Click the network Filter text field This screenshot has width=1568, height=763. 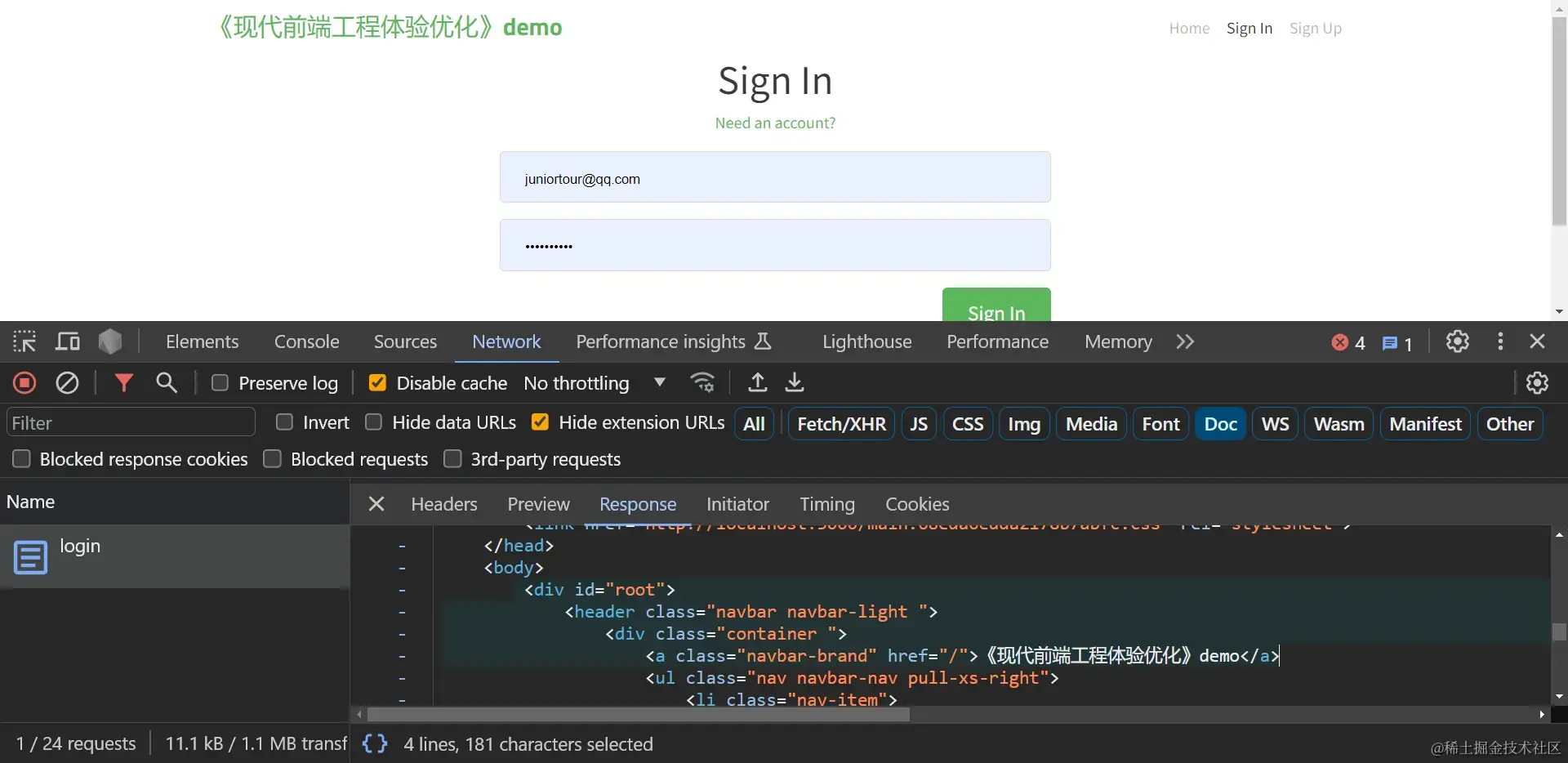coord(131,423)
